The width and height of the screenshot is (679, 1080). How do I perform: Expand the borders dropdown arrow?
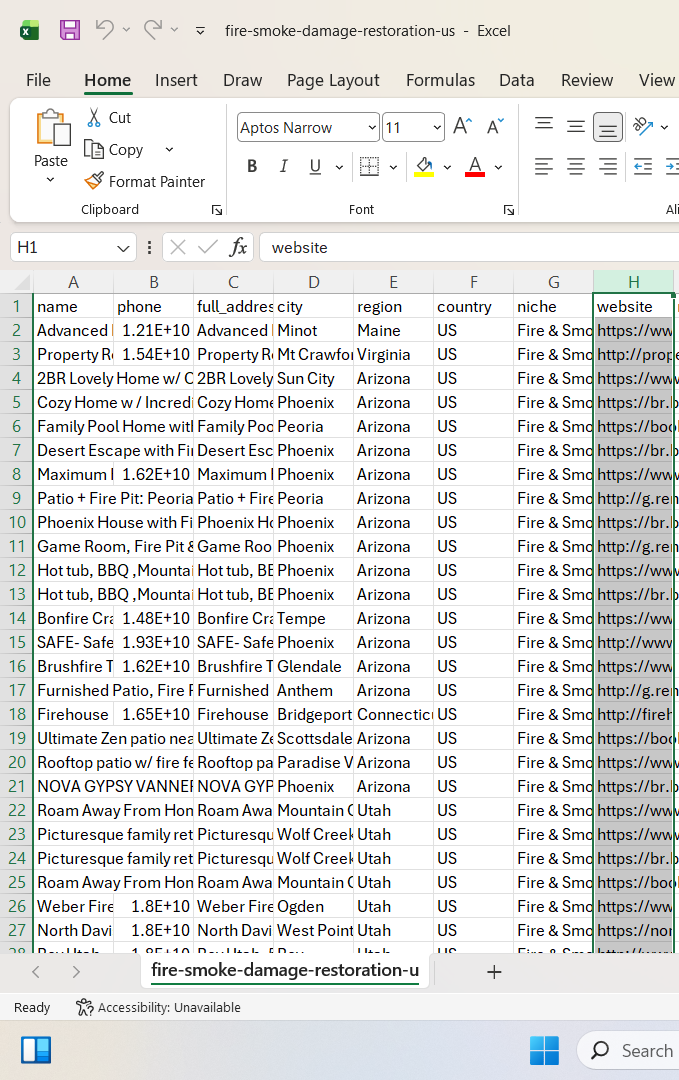393,167
